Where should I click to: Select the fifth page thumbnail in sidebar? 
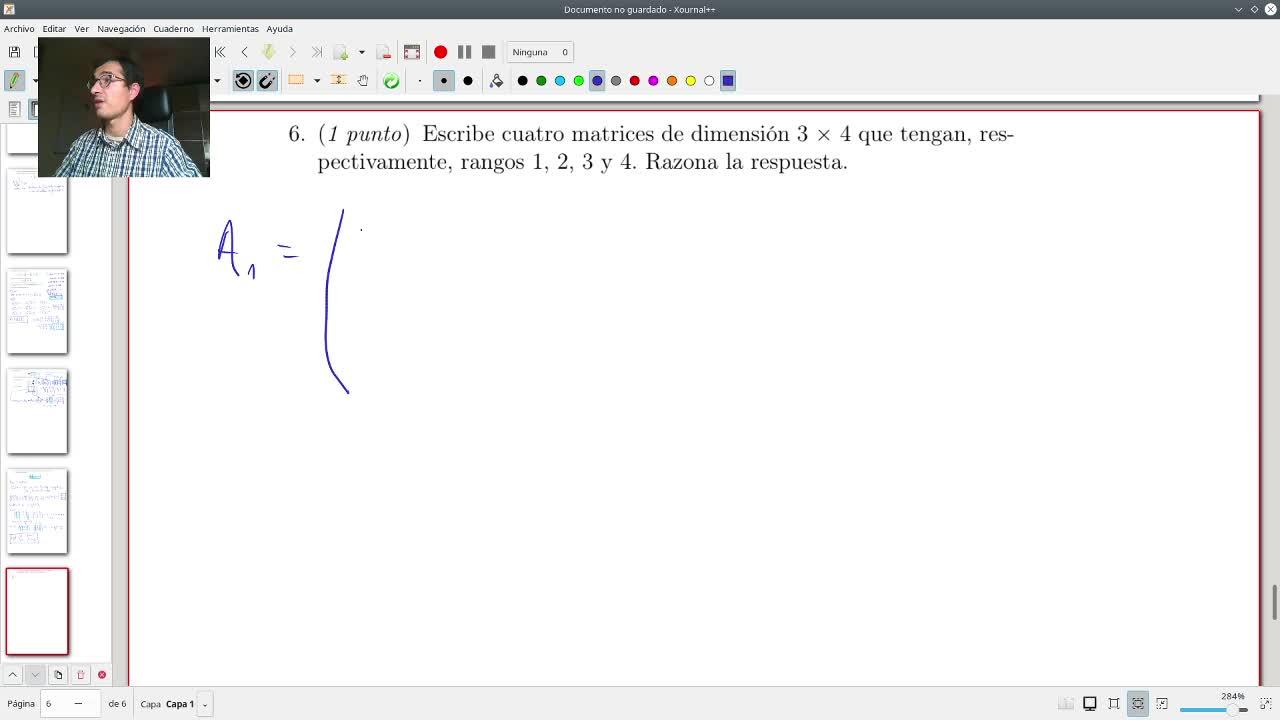pos(37,511)
